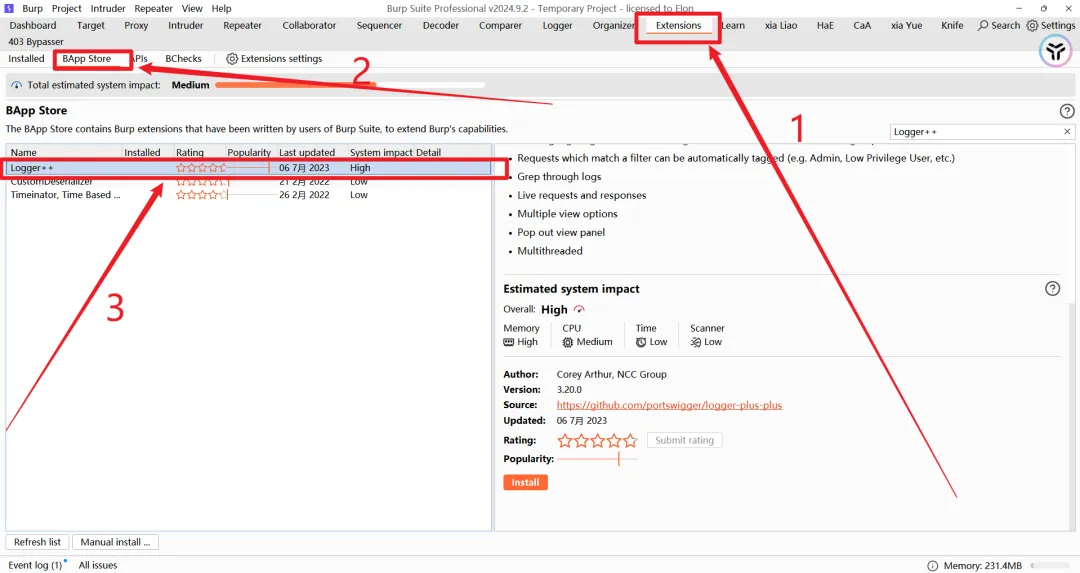This screenshot has height=573, width=1080.
Task: Click the Memory info icon in status bar
Action: pos(932,565)
